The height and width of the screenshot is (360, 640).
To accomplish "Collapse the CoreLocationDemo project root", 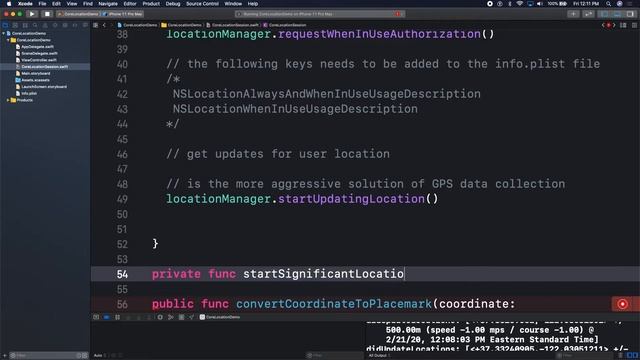I will (x=4, y=33).
